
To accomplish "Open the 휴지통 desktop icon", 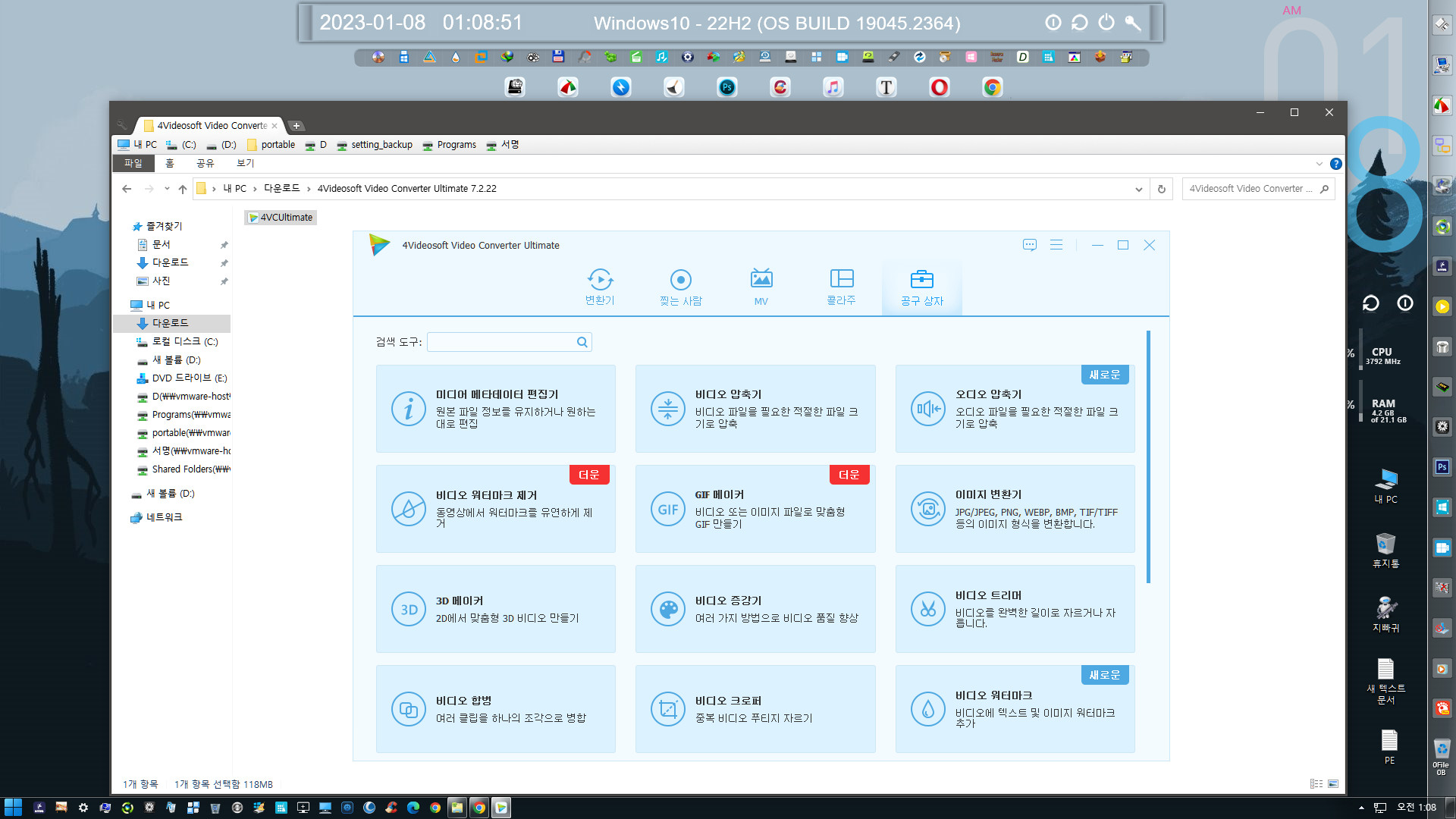I will point(1385,550).
